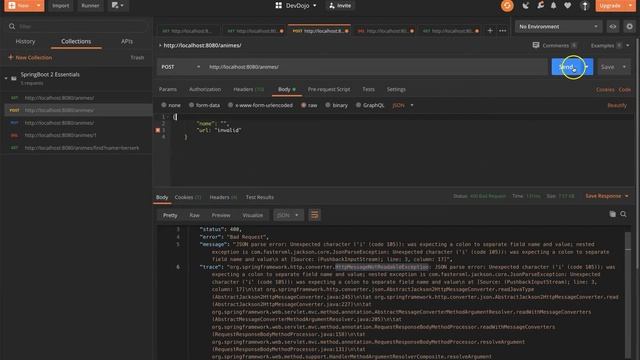Click the error marker on line 3
Image resolution: width=640 pixels, height=360 pixels.
point(158,130)
